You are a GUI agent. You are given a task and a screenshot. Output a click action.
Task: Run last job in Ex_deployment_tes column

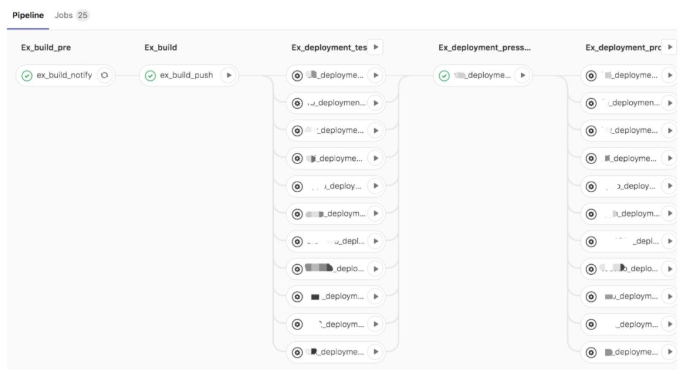coord(375,352)
